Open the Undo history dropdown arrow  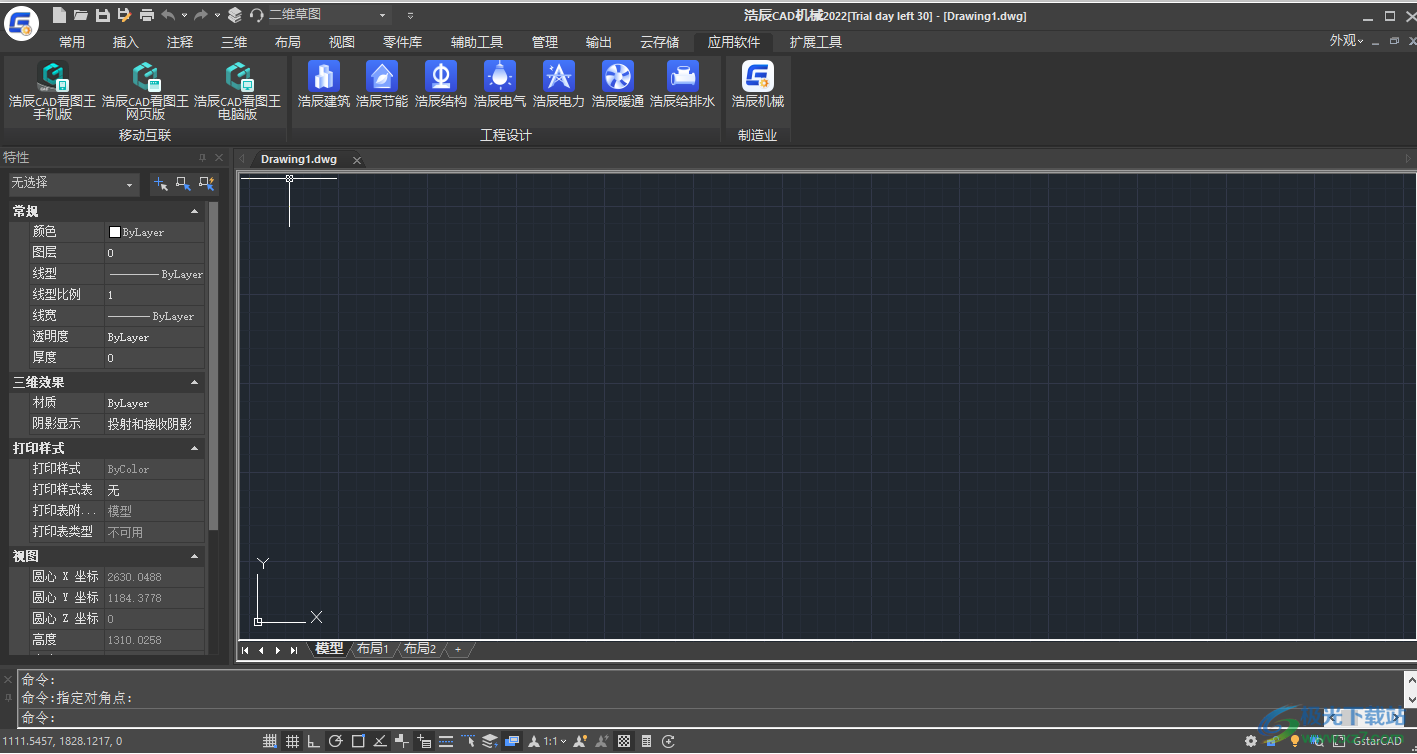tap(184, 15)
